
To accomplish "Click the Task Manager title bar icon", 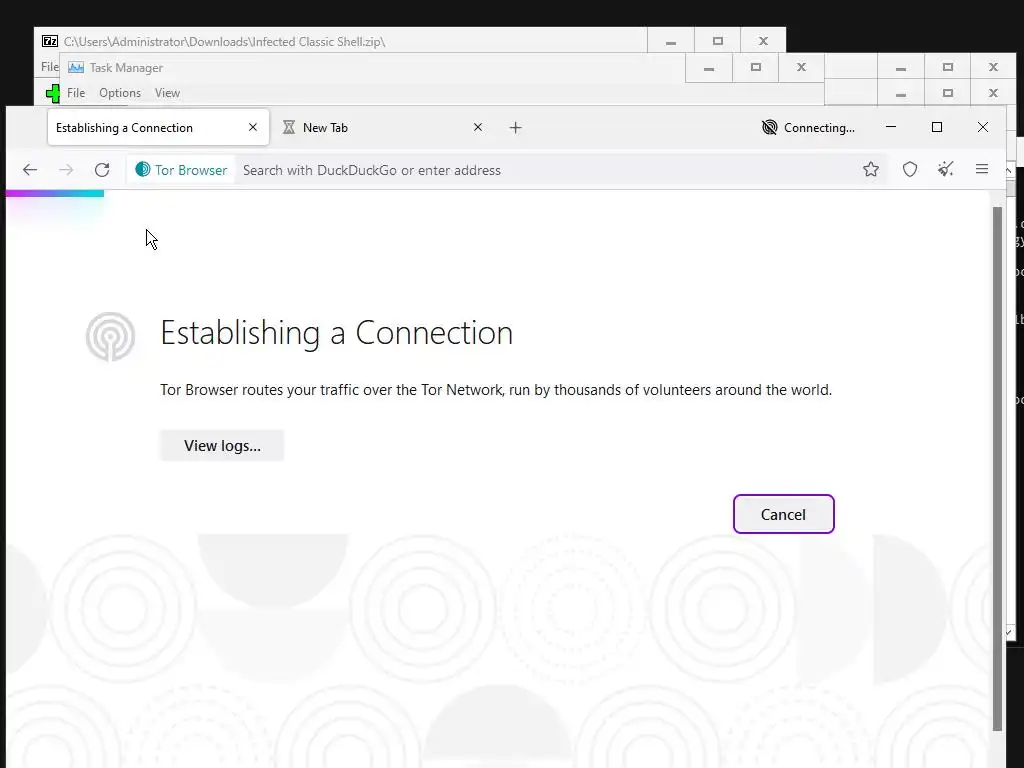I will pyautogui.click(x=76, y=67).
